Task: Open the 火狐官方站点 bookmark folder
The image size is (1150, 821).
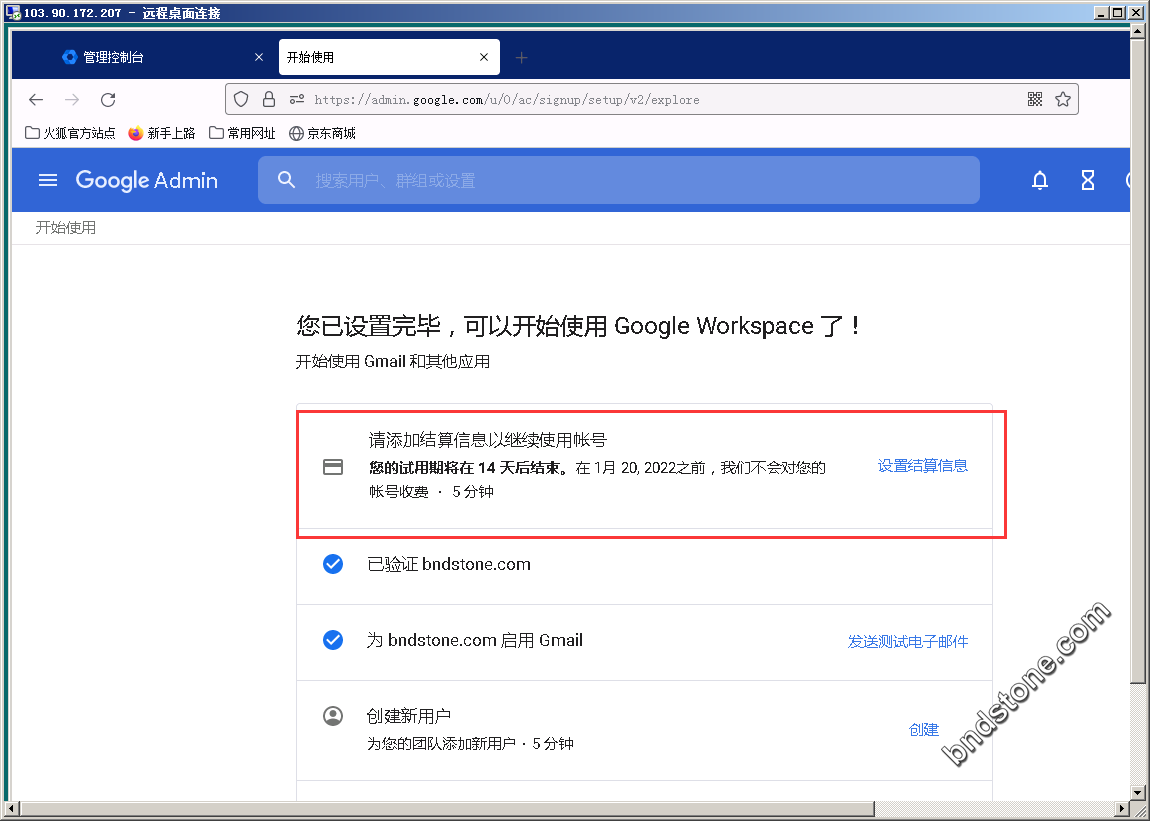Action: [70, 133]
